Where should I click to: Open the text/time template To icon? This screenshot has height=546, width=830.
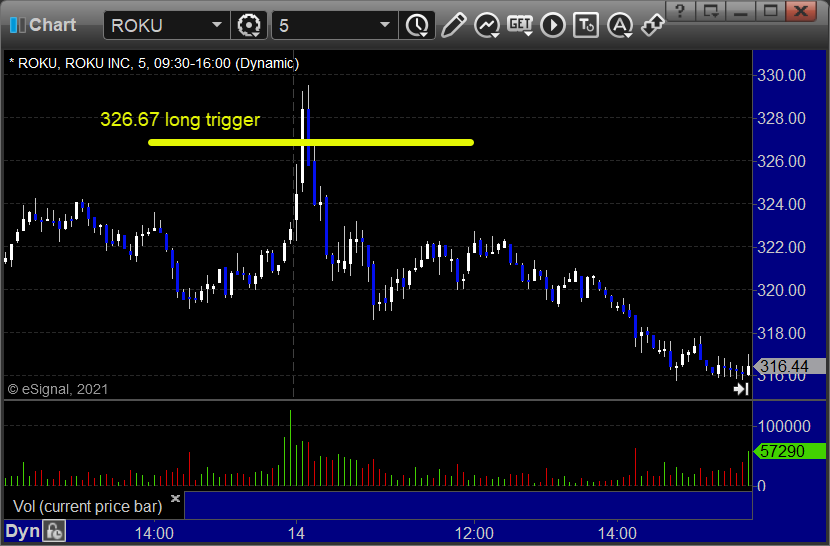[x=586, y=25]
